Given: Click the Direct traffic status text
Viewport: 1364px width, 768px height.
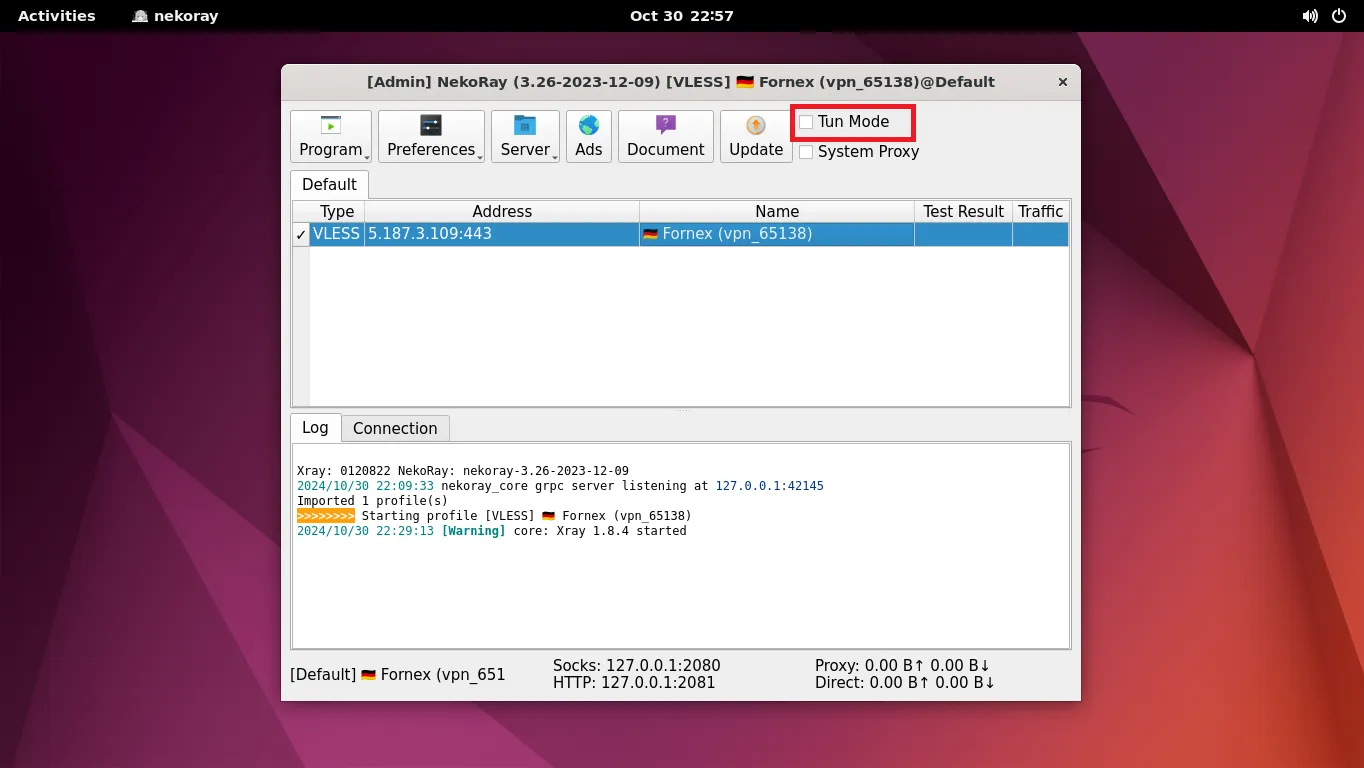Looking at the screenshot, I should 905,683.
